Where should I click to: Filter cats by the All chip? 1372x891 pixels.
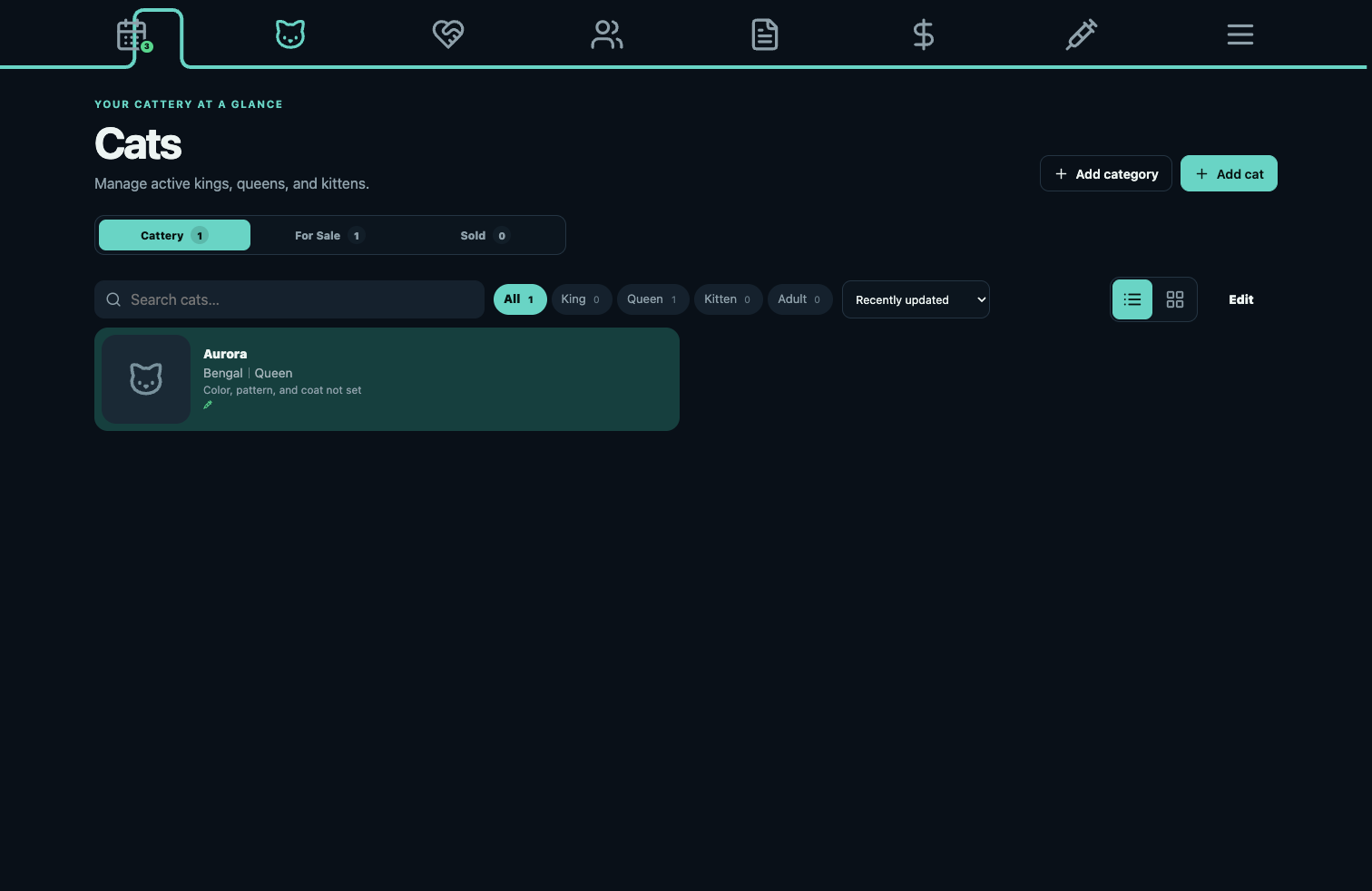pos(520,299)
